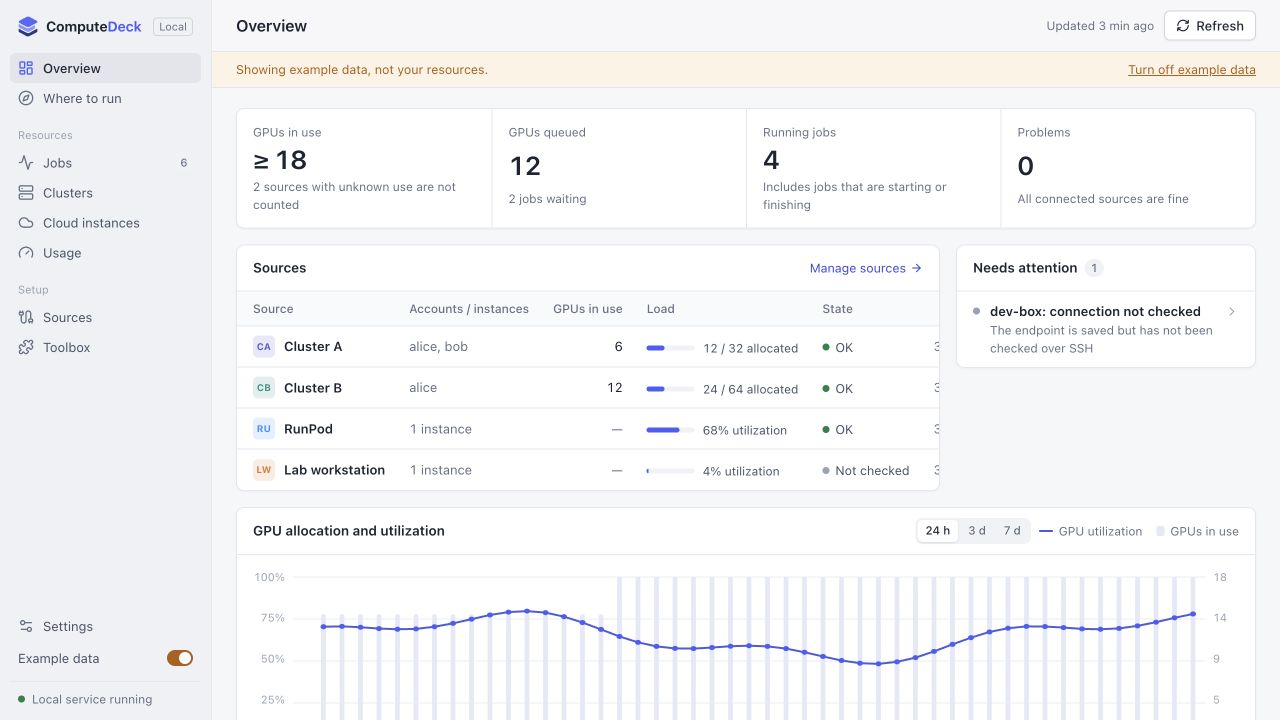The height and width of the screenshot is (720, 1280).
Task: Click the gauge icon next to Usage
Action: [26, 253]
